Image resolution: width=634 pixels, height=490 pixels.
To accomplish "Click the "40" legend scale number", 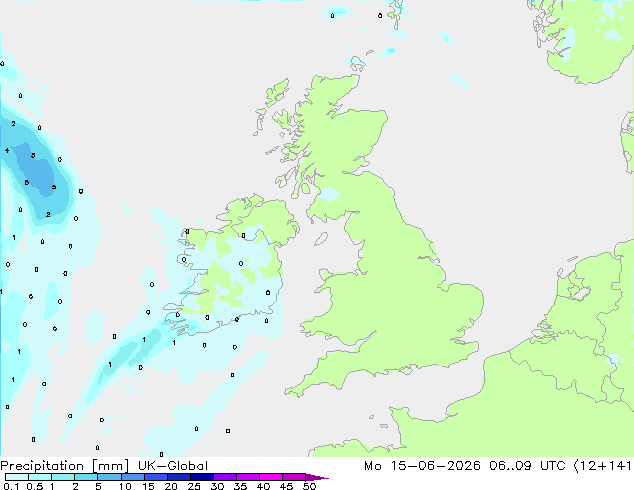I will [263, 486].
